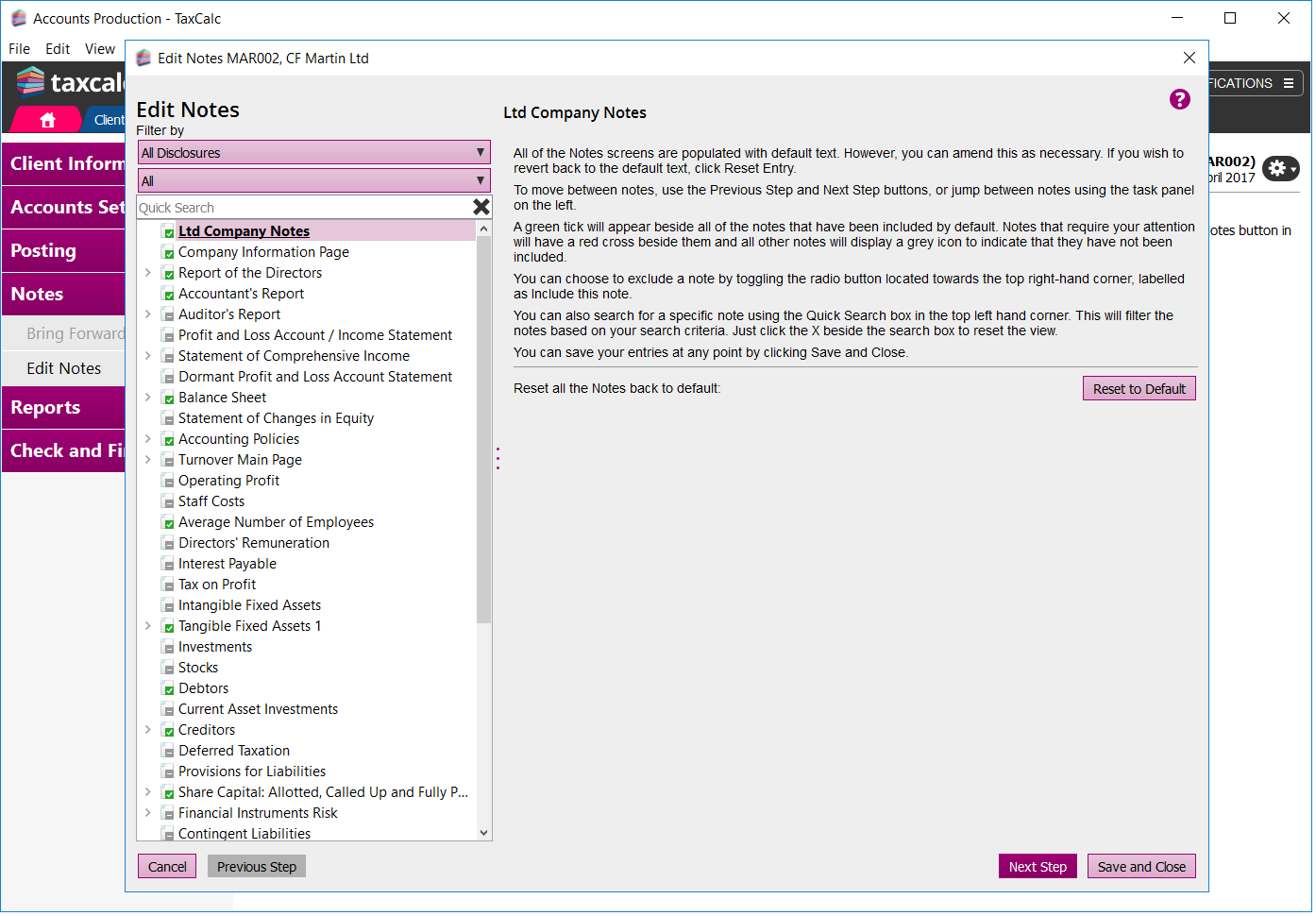The image size is (1316, 916).
Task: Open the View menu
Action: 99,49
